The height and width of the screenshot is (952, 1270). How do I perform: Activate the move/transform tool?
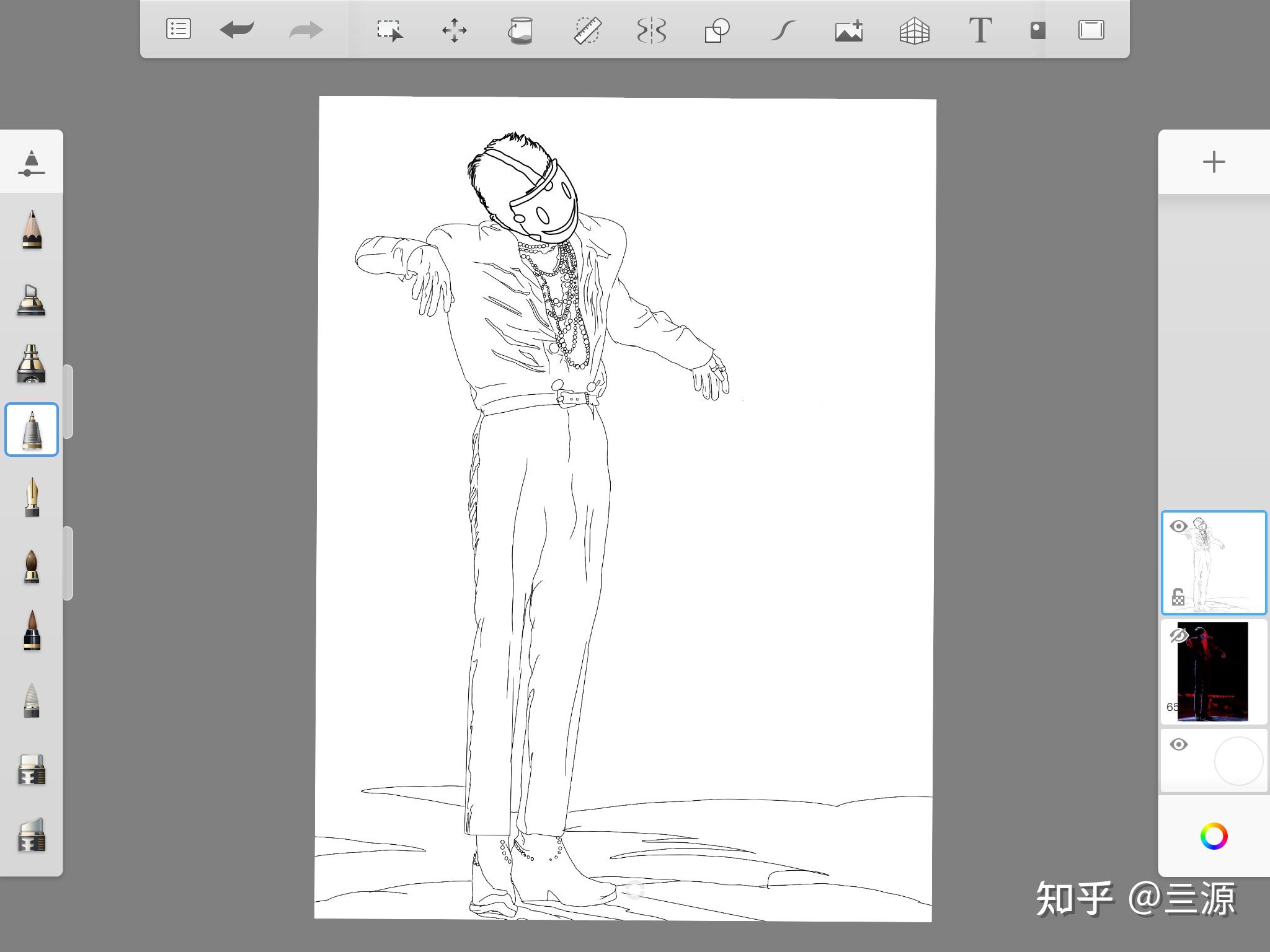[x=455, y=30]
